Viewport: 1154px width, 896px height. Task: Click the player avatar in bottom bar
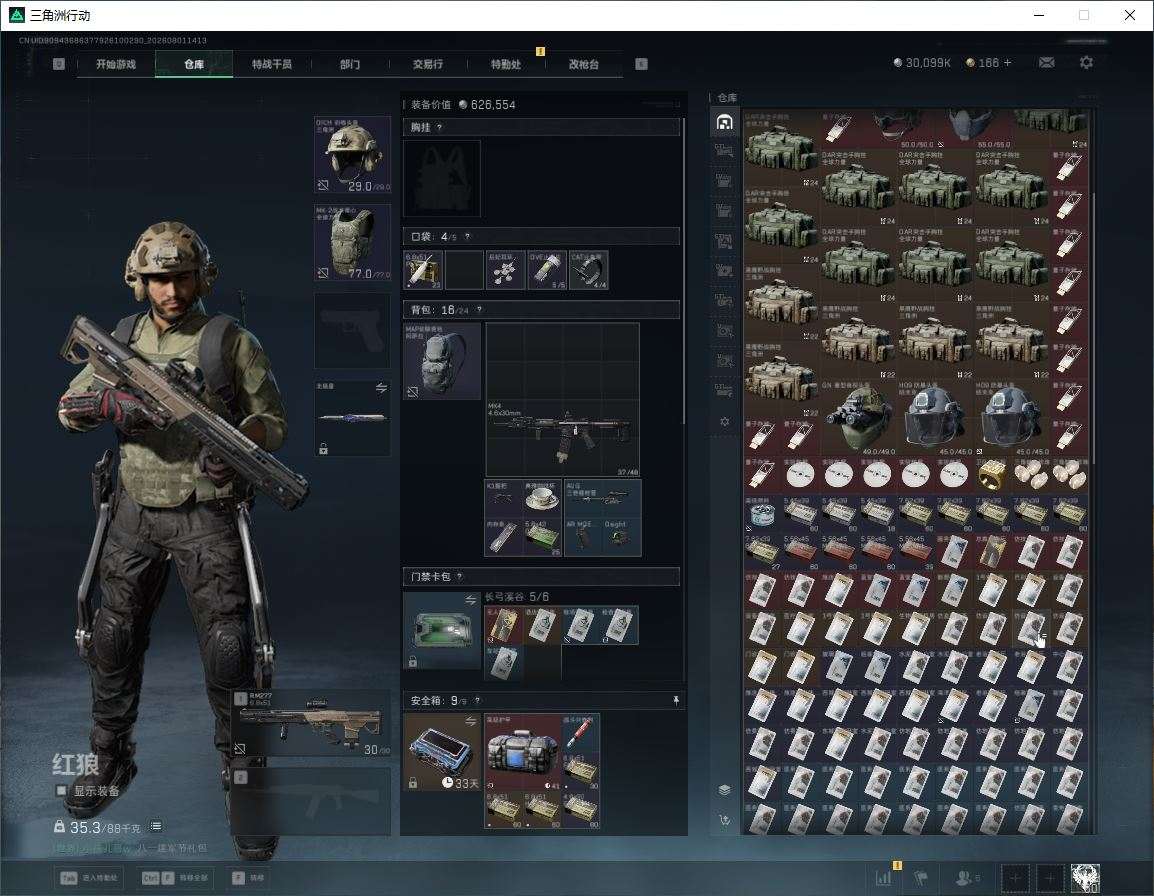point(1085,878)
